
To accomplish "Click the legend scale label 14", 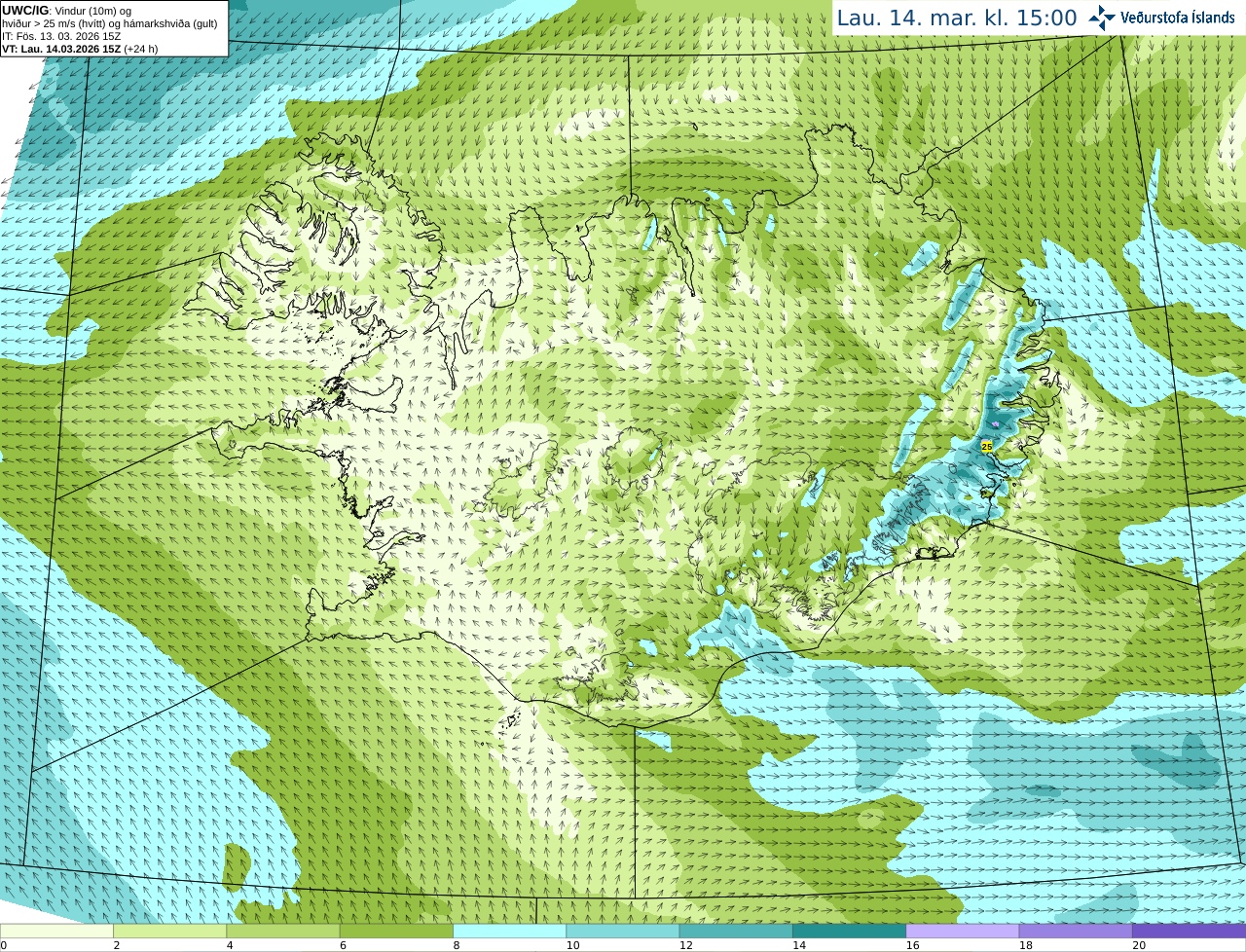I will tap(798, 945).
